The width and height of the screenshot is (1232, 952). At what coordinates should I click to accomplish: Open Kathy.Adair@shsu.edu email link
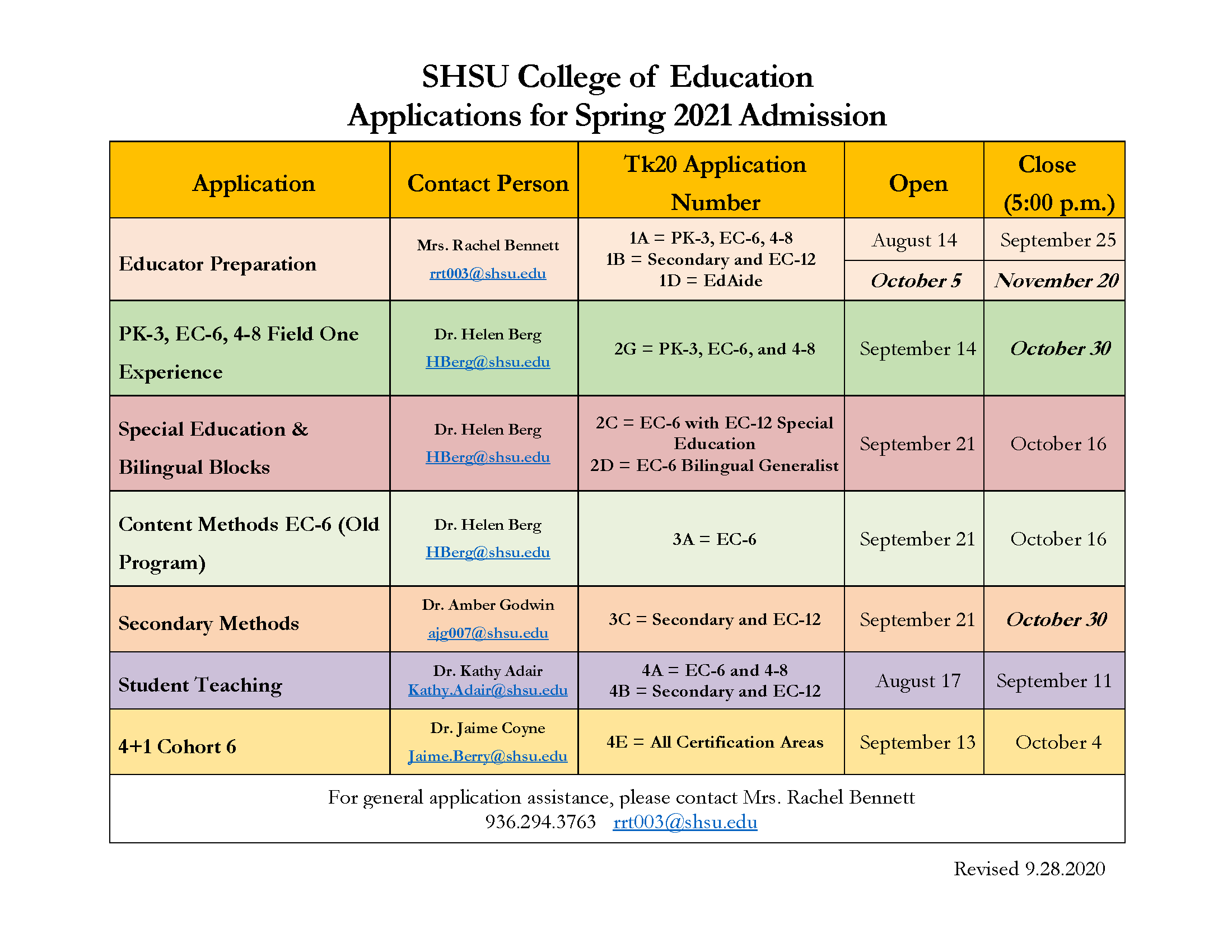coord(487,690)
